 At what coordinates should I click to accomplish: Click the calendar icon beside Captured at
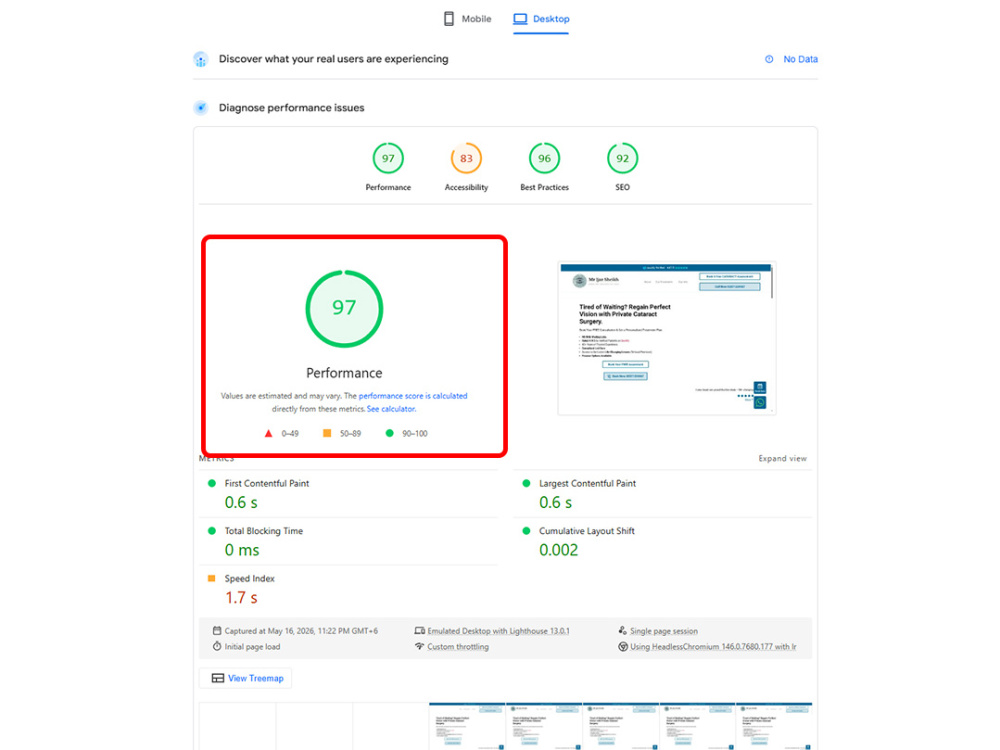point(217,631)
